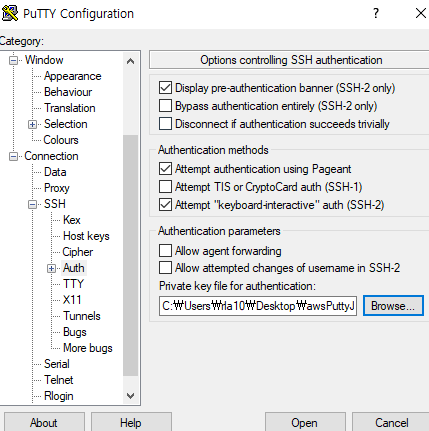Screen dimensions: 429x431
Task: Open the Behaviour category
Action: 68,92
